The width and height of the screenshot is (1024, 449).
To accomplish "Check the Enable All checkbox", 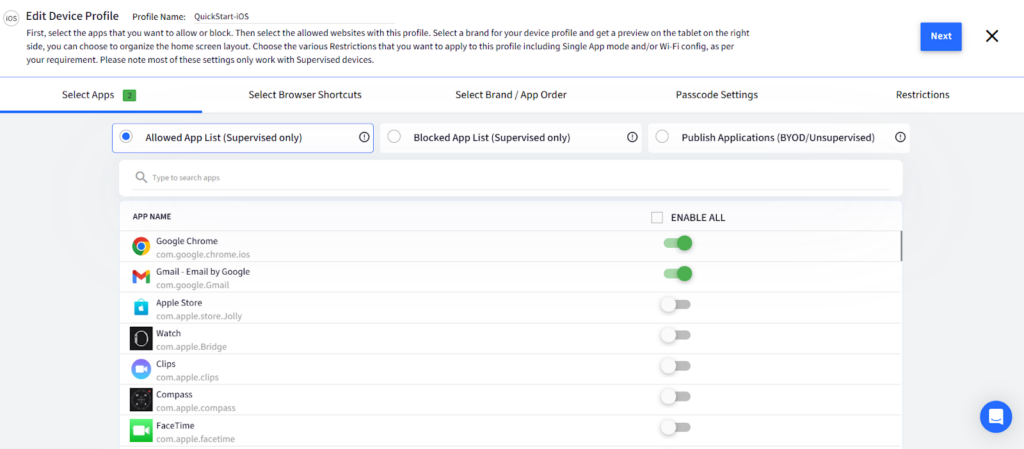I will pyautogui.click(x=657, y=217).
